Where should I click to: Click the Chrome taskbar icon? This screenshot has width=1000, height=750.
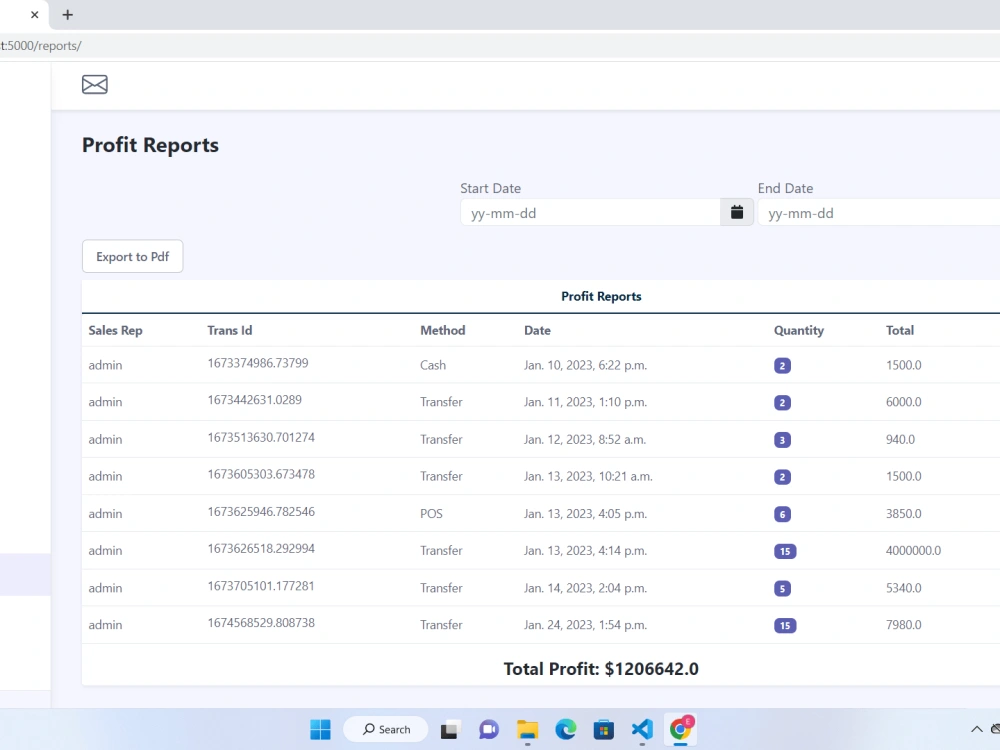[x=680, y=728]
